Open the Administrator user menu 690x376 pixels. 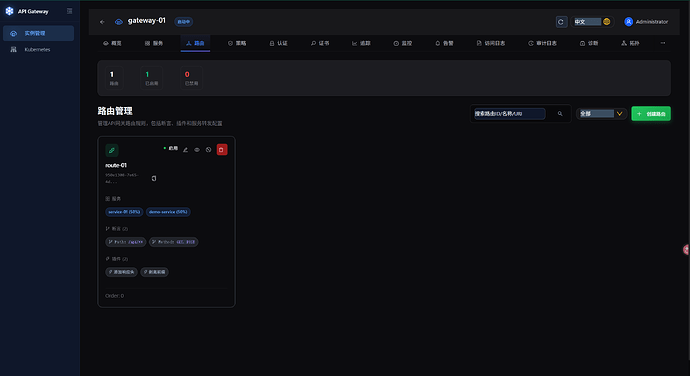click(646, 22)
